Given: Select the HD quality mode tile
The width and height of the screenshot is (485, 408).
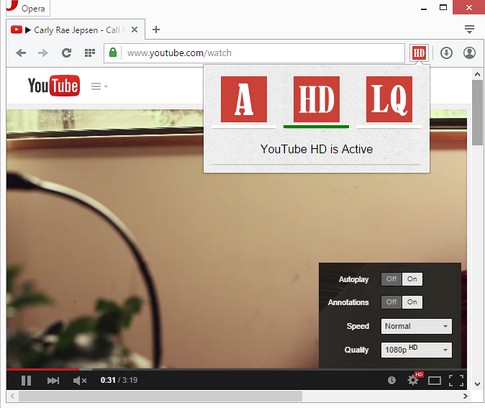Looking at the screenshot, I should [316, 99].
